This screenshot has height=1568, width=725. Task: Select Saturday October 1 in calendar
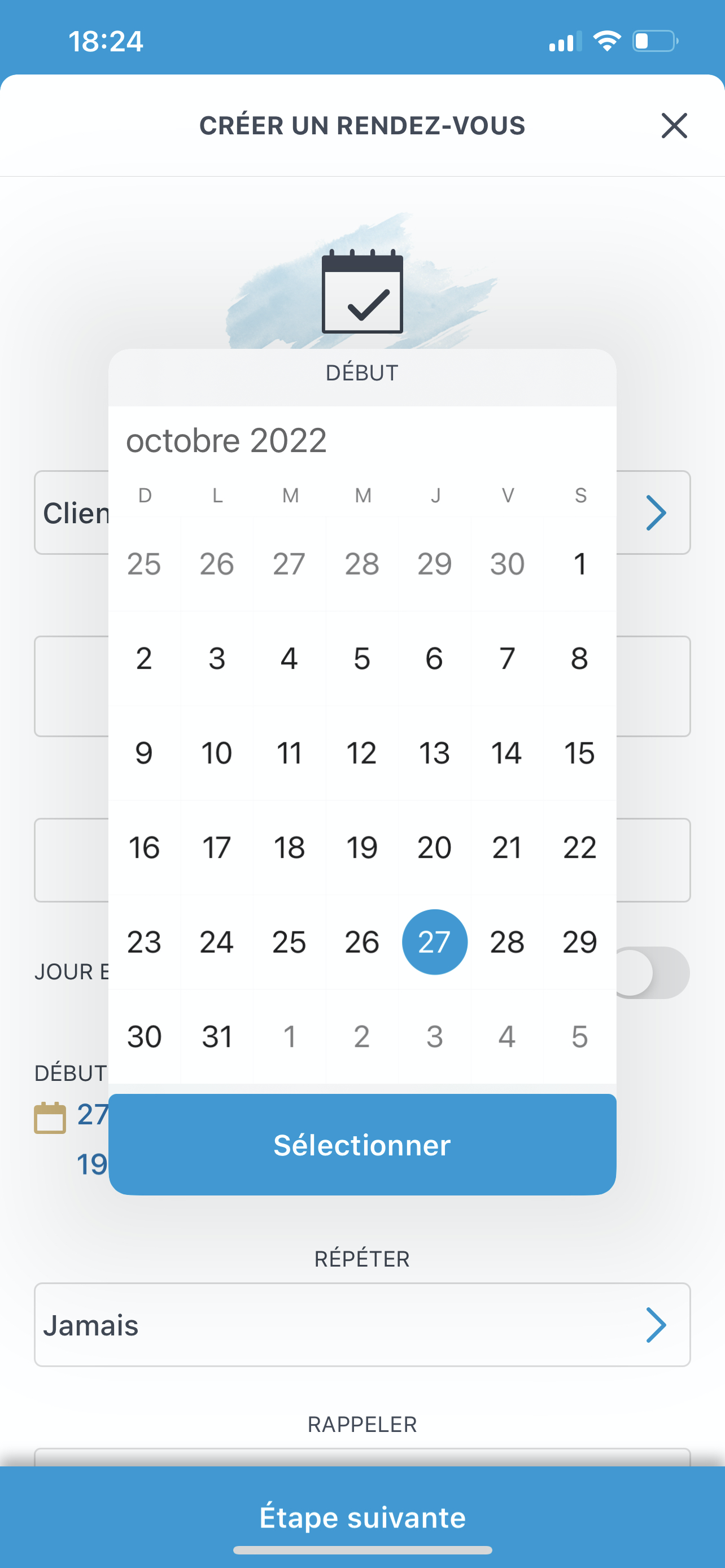click(579, 564)
